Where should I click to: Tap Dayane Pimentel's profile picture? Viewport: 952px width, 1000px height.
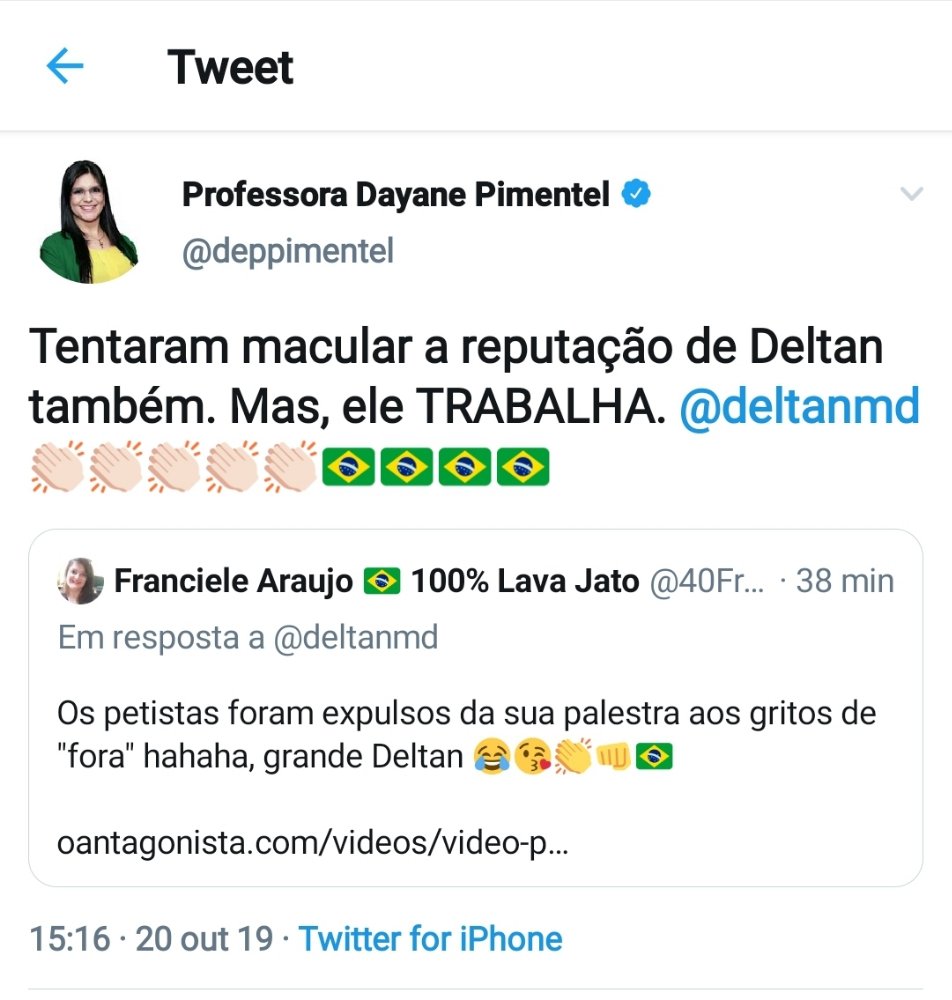(x=88, y=222)
